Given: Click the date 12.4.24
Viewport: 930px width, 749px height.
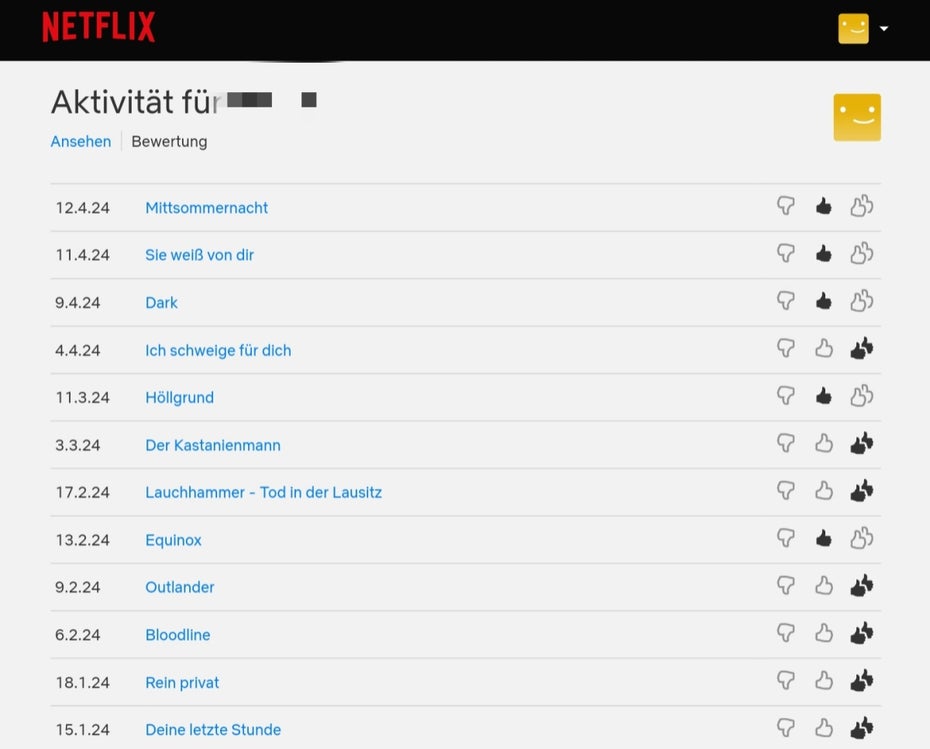Looking at the screenshot, I should pos(82,208).
